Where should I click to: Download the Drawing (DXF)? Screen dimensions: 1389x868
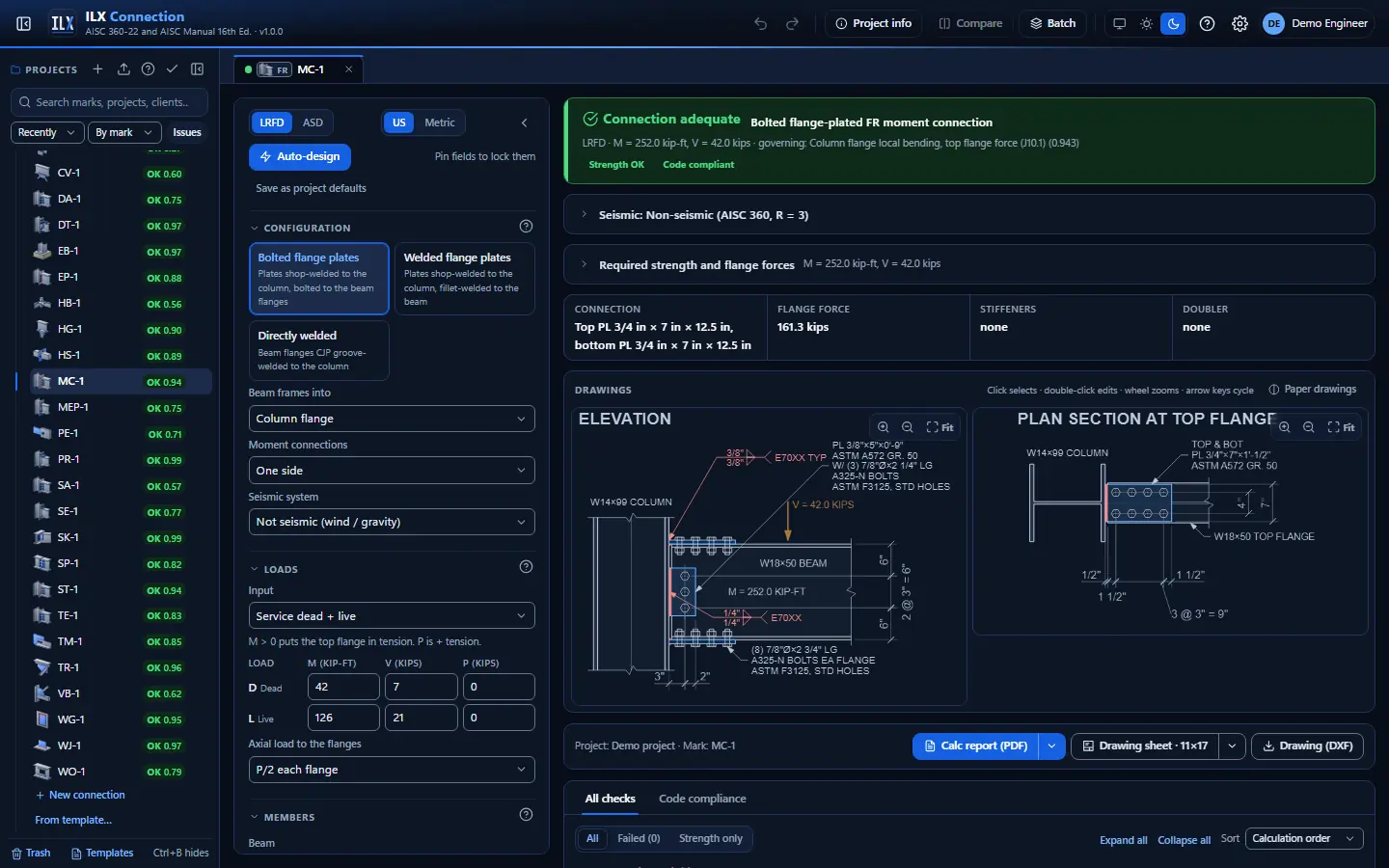tap(1307, 746)
